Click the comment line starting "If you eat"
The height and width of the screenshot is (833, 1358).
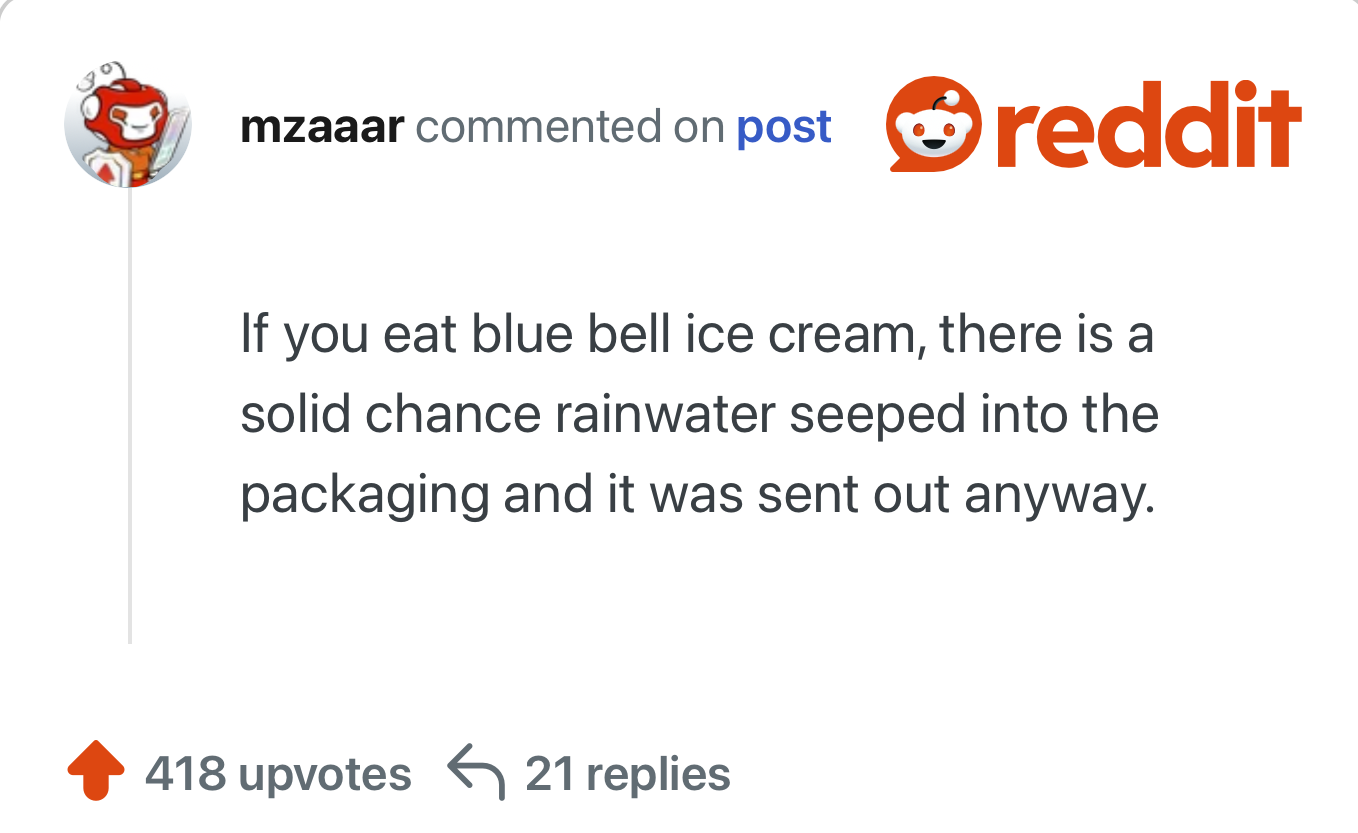pos(696,333)
